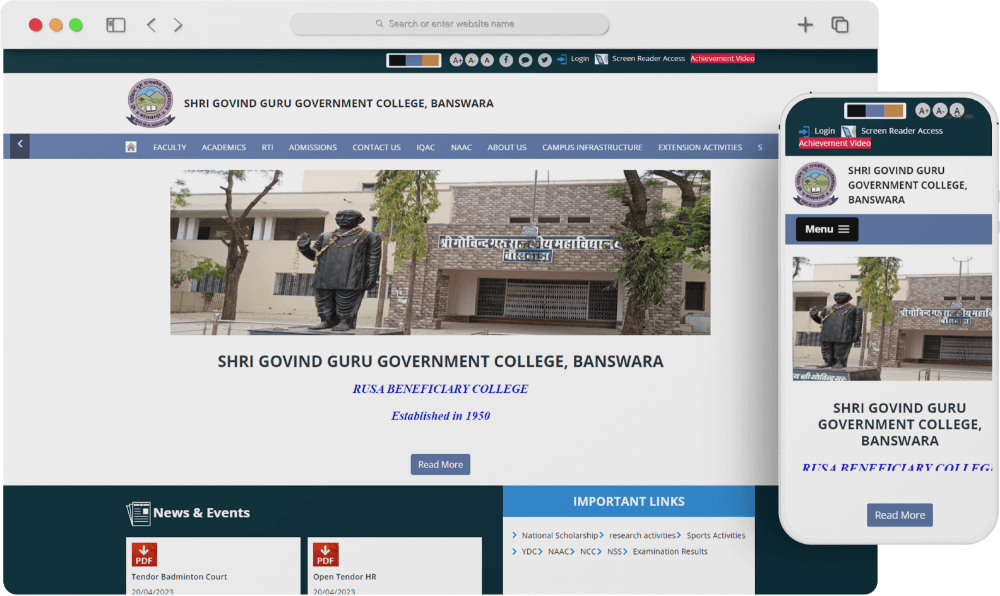Click the home icon in the navigation bar
This screenshot has width=1000, height=596.
131,147
